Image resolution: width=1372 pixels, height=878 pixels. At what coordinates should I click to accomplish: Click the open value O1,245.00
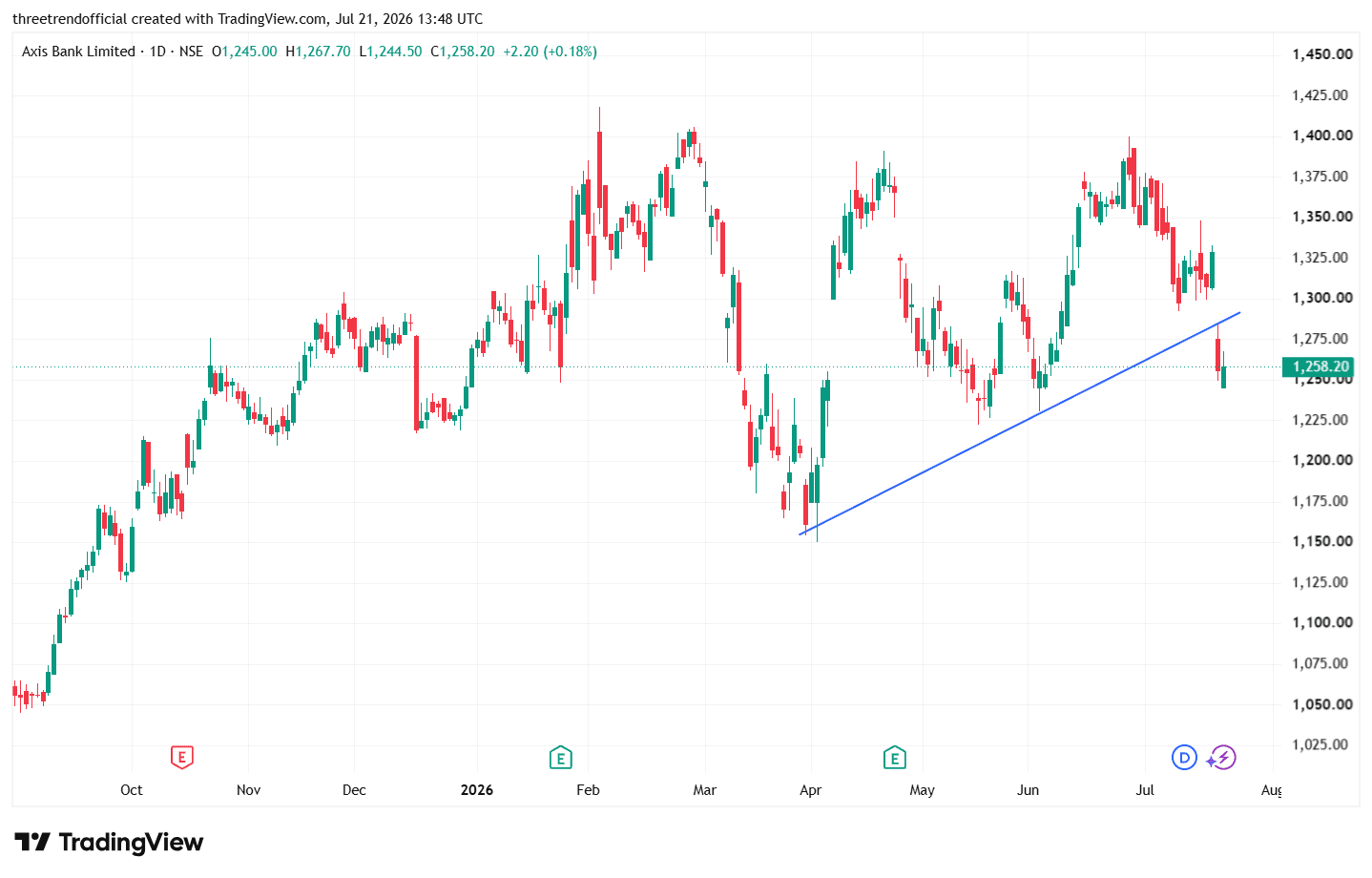point(244,52)
